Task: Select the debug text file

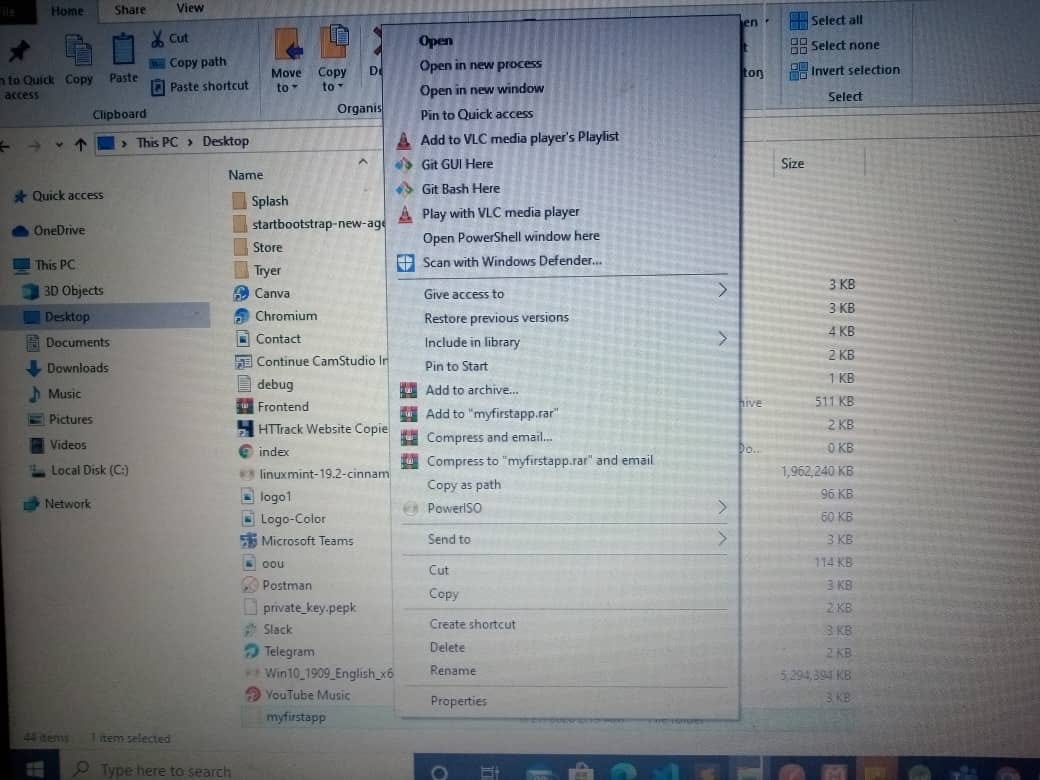Action: coord(266,384)
